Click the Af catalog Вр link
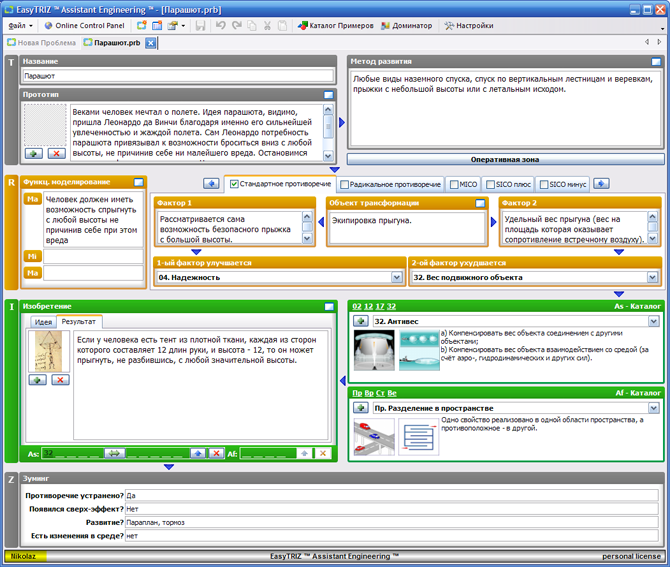 point(369,393)
